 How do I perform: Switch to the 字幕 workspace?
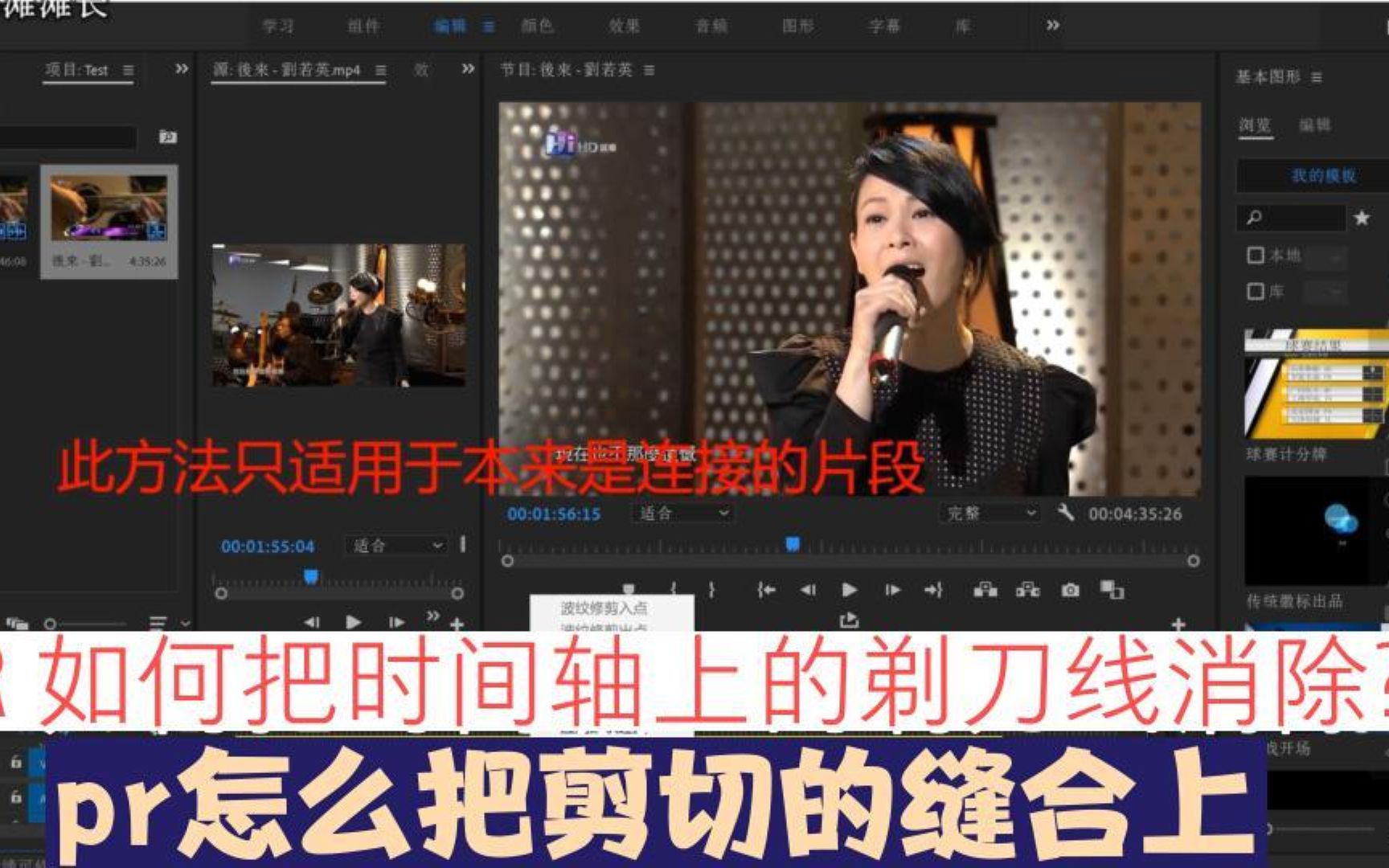tap(884, 27)
